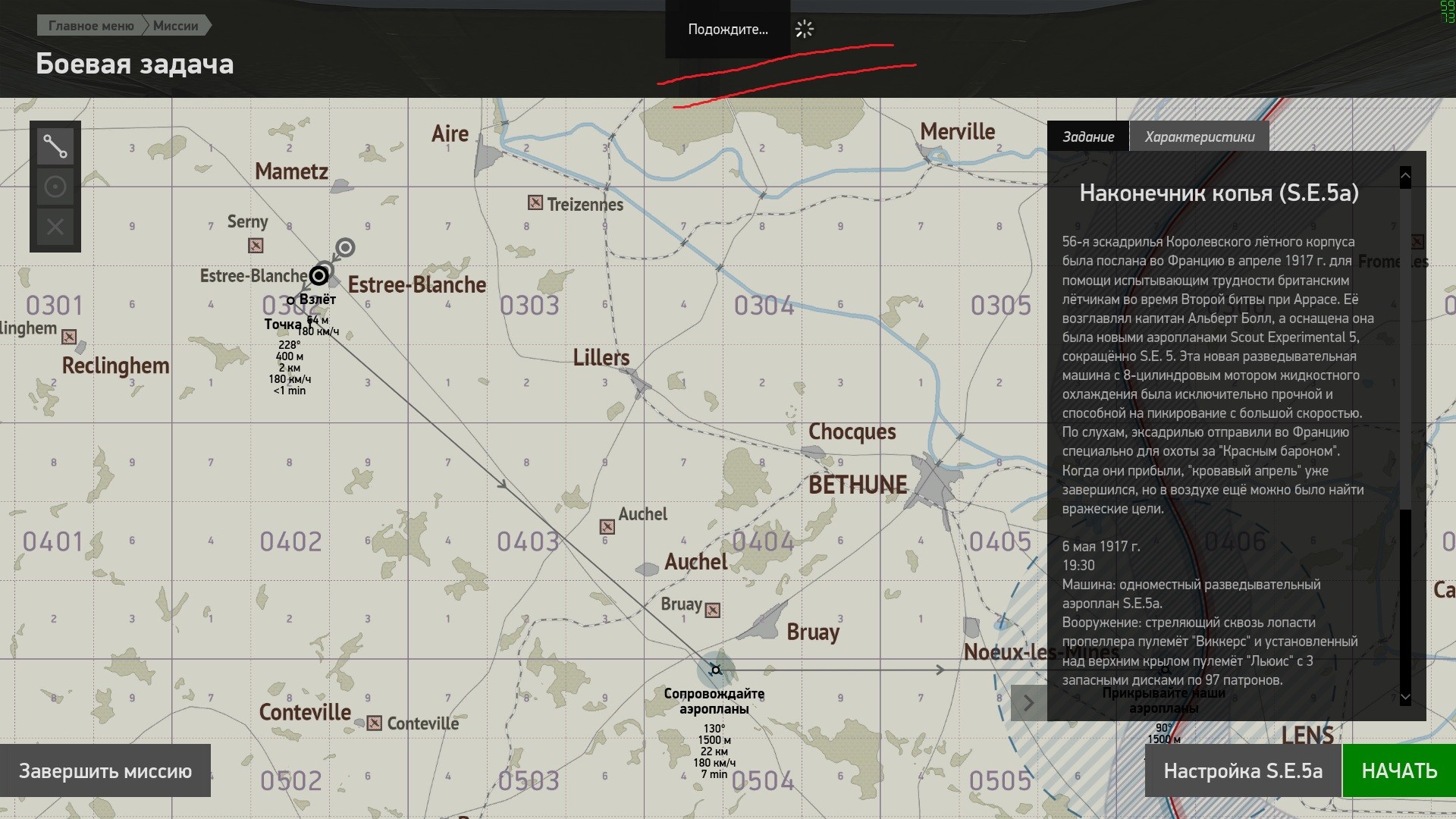
Task: Click the Noeux-les-Mines town label
Action: pos(1040,651)
